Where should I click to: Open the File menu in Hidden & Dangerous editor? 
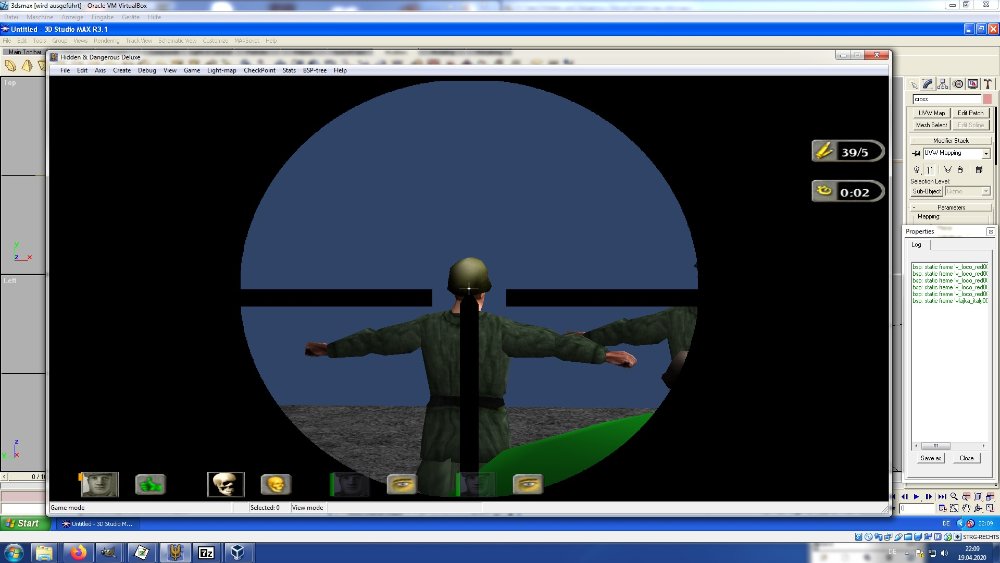(65, 71)
